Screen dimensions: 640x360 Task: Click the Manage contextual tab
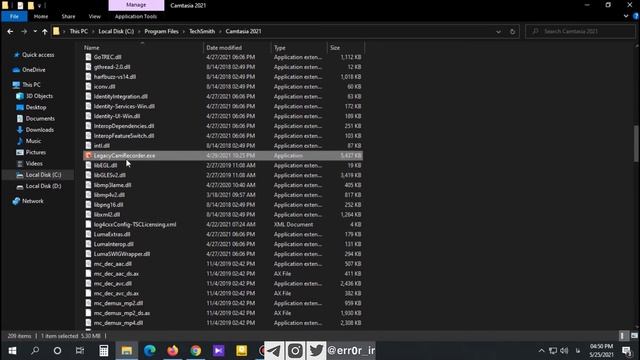[x=136, y=5]
